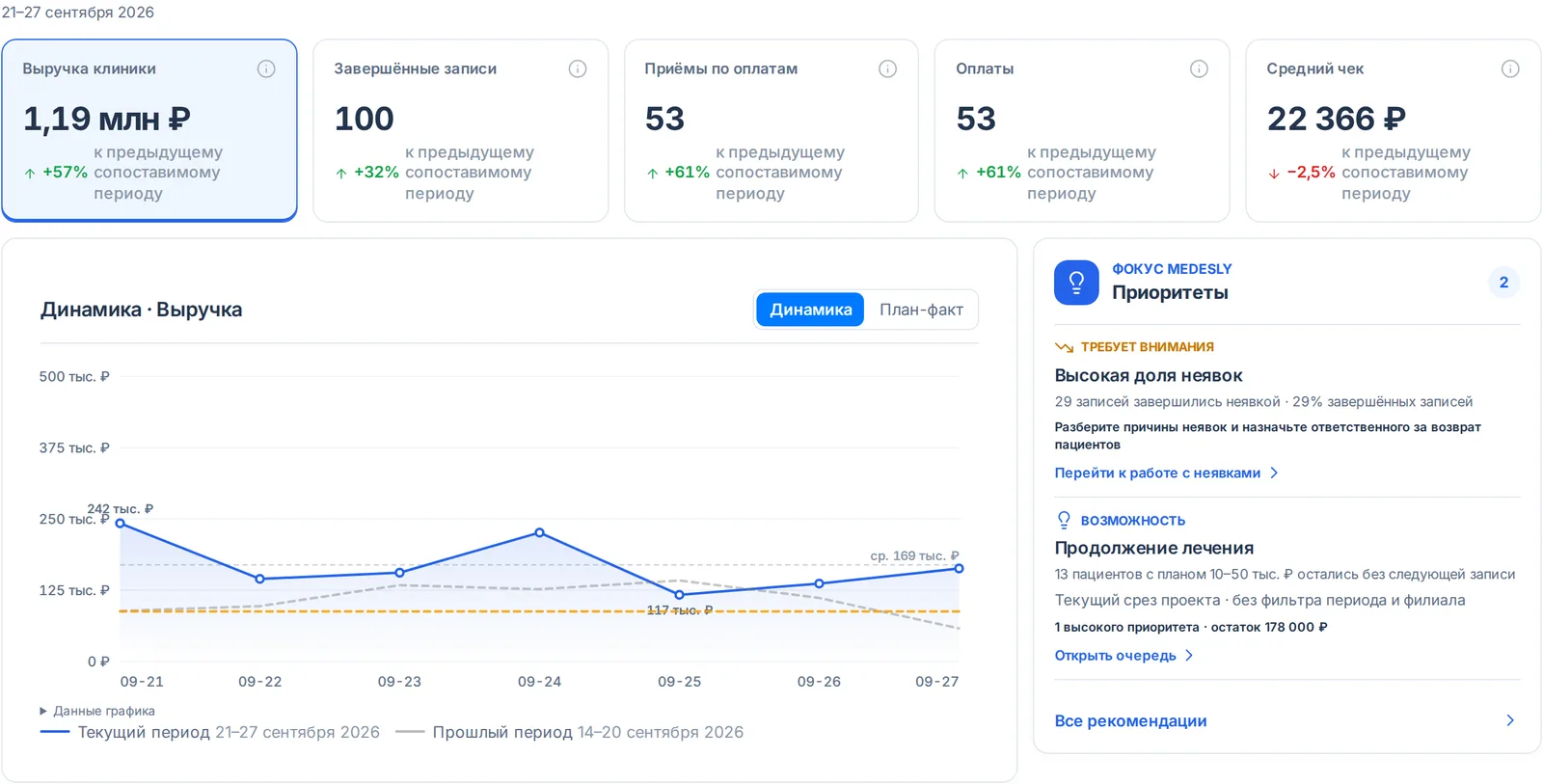This screenshot has height=784, width=1543.
Task: Select the Выручка клиники metric card
Action: (149, 130)
